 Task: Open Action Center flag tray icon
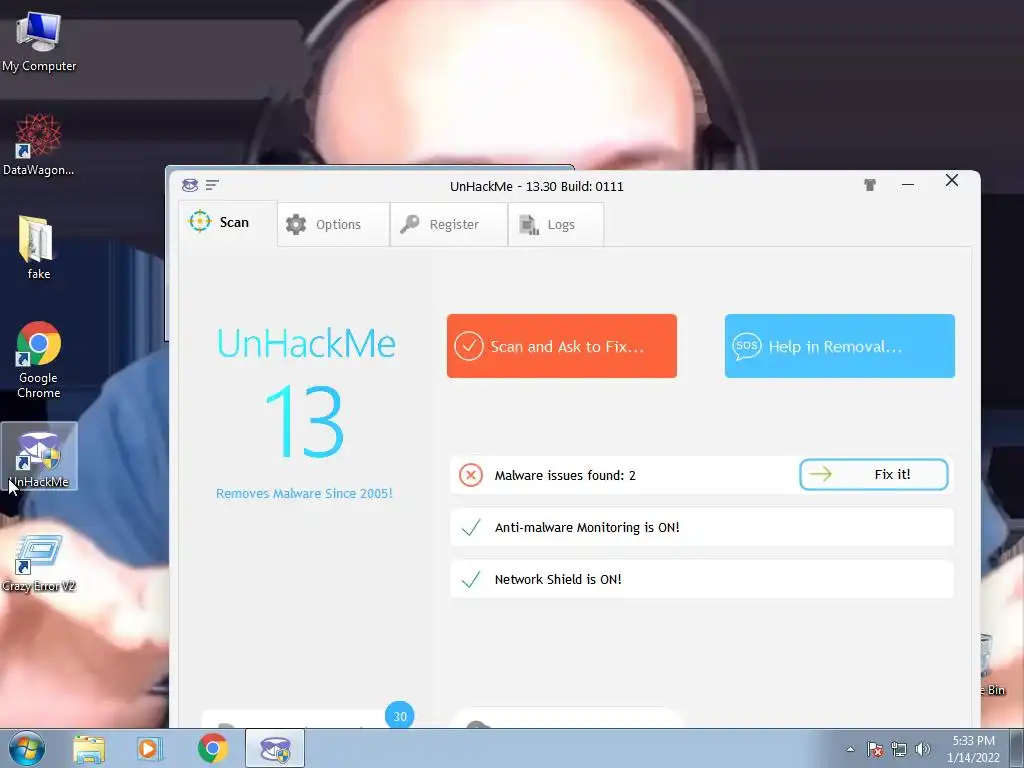click(x=875, y=749)
